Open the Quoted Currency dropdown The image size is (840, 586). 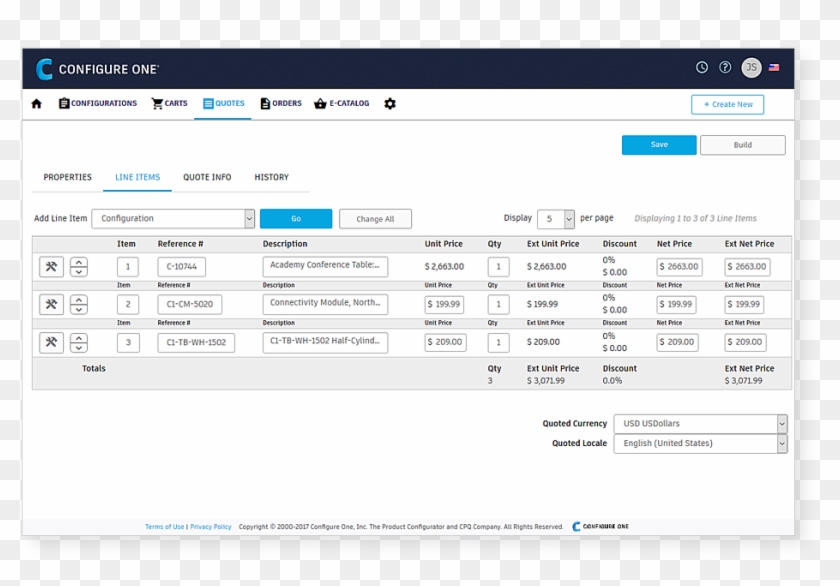pos(781,424)
